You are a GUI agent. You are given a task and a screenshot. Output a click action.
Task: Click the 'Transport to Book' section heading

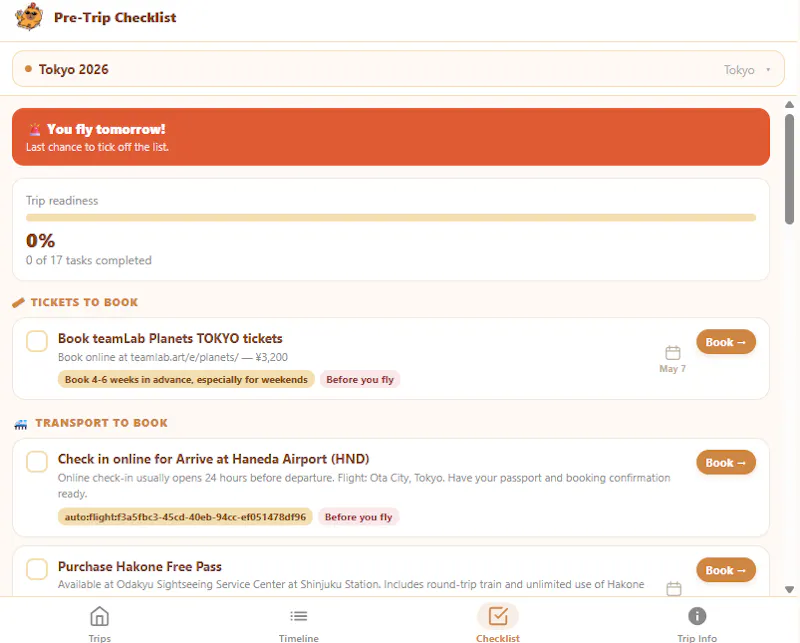[x=102, y=423]
